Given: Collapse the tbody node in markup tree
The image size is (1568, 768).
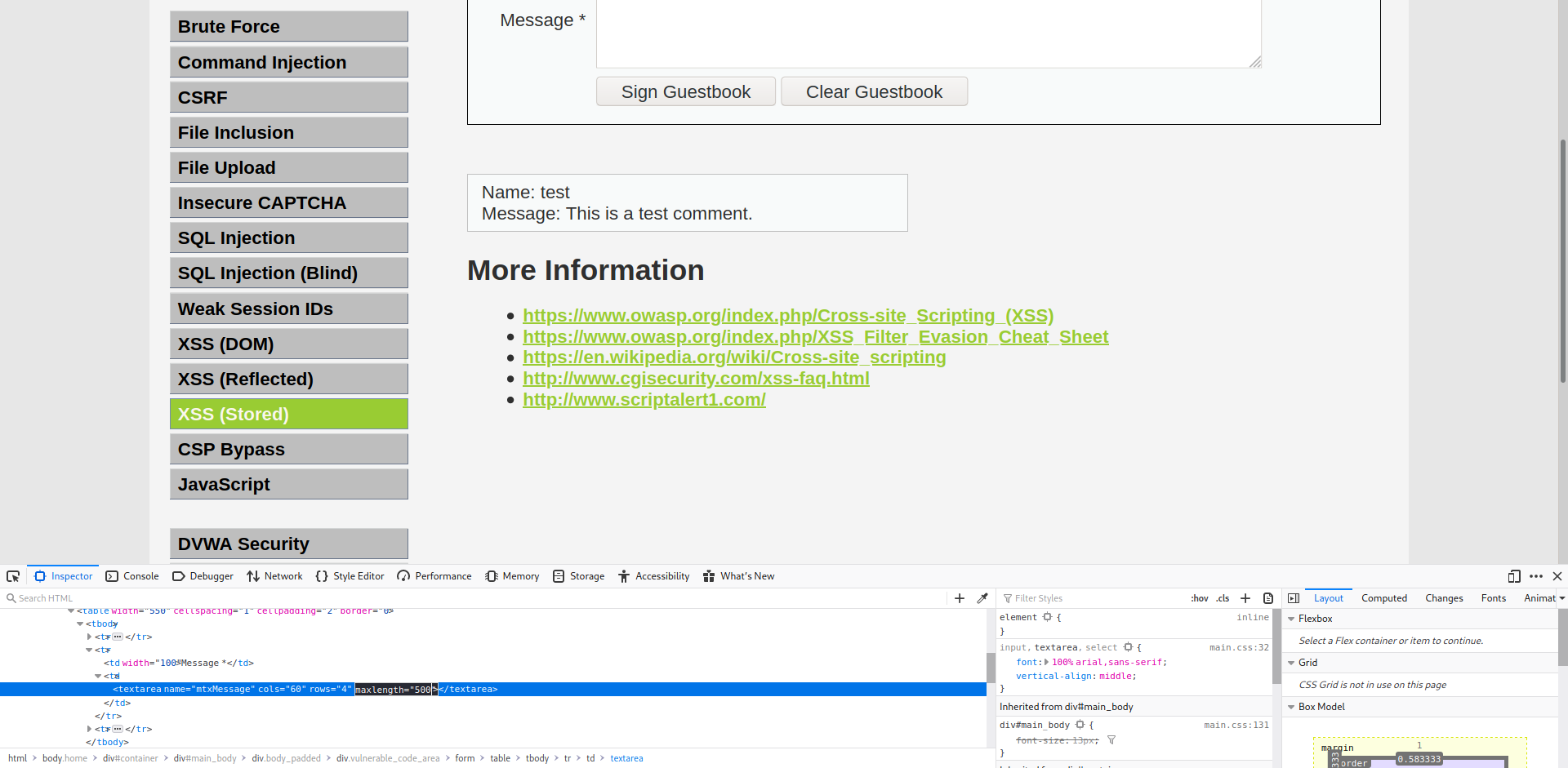Looking at the screenshot, I should tap(80, 624).
